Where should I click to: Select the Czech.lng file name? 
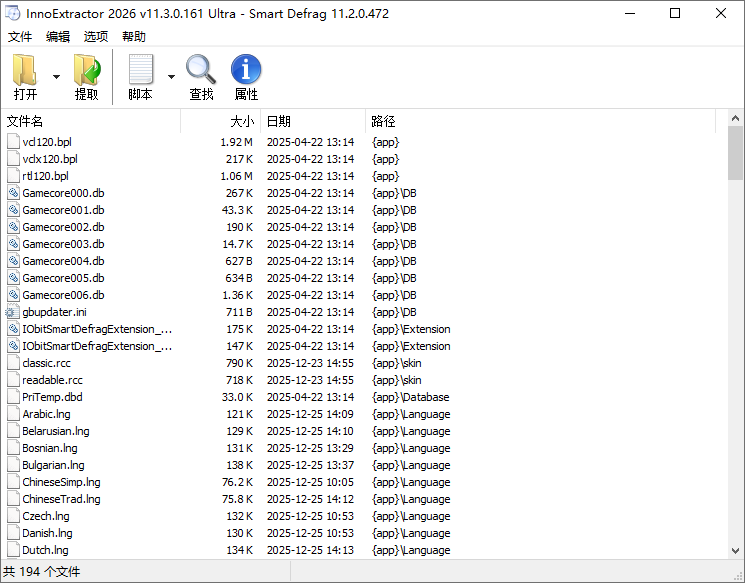pyautogui.click(x=46, y=516)
